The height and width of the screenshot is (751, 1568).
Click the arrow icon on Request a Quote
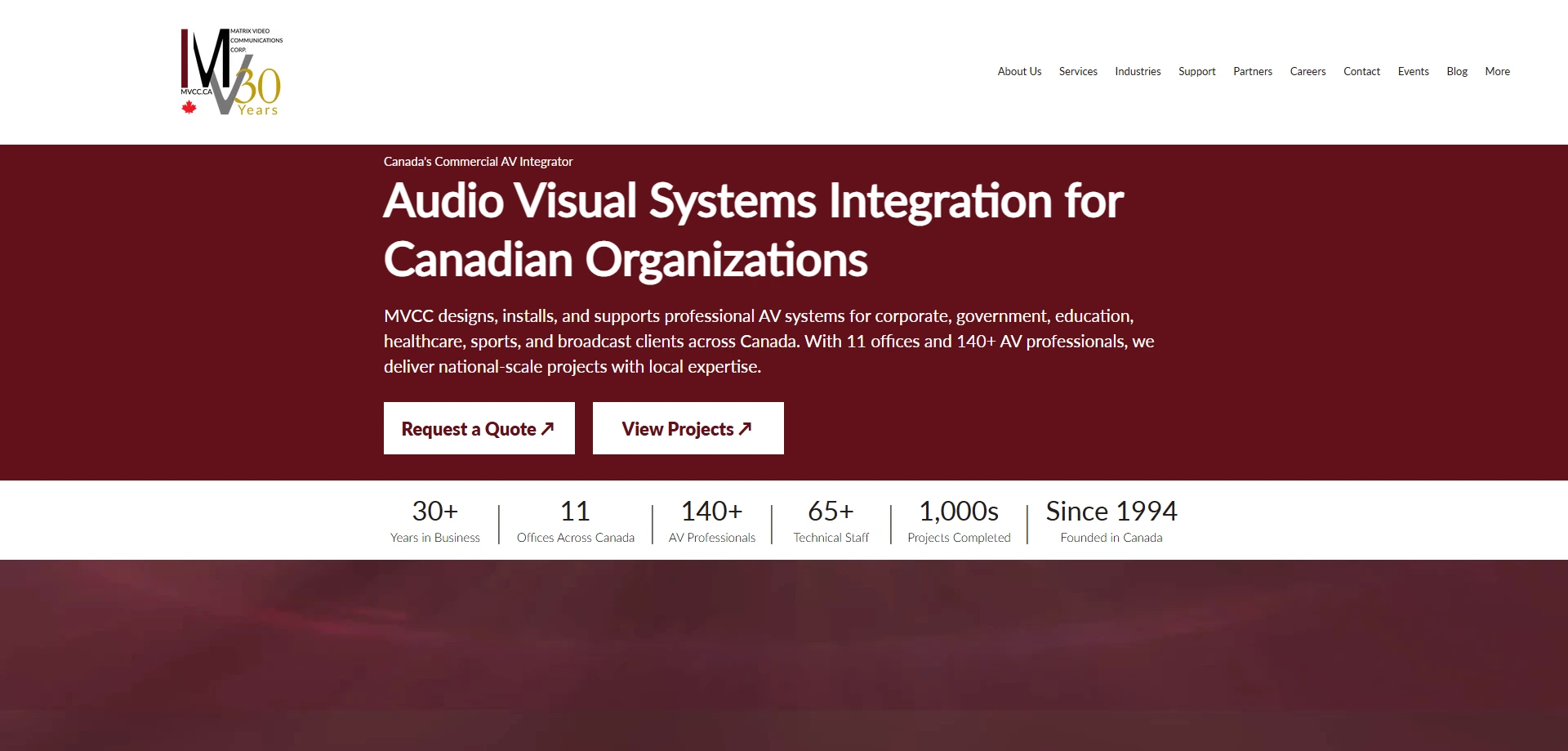tap(548, 428)
